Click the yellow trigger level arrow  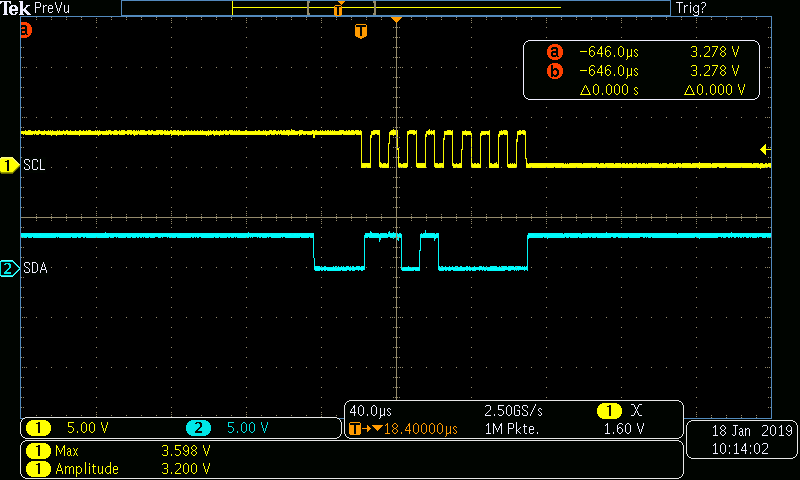coord(765,149)
